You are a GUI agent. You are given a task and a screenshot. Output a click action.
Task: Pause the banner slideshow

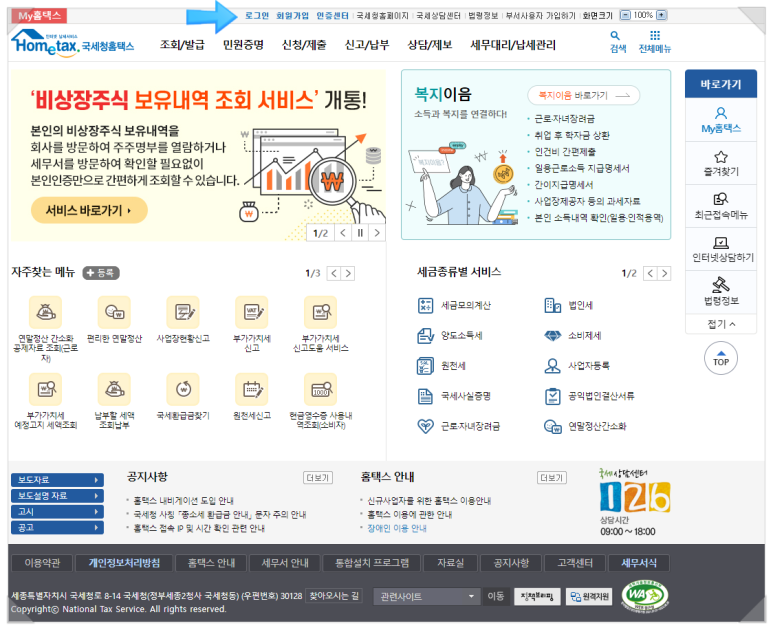coord(360,233)
